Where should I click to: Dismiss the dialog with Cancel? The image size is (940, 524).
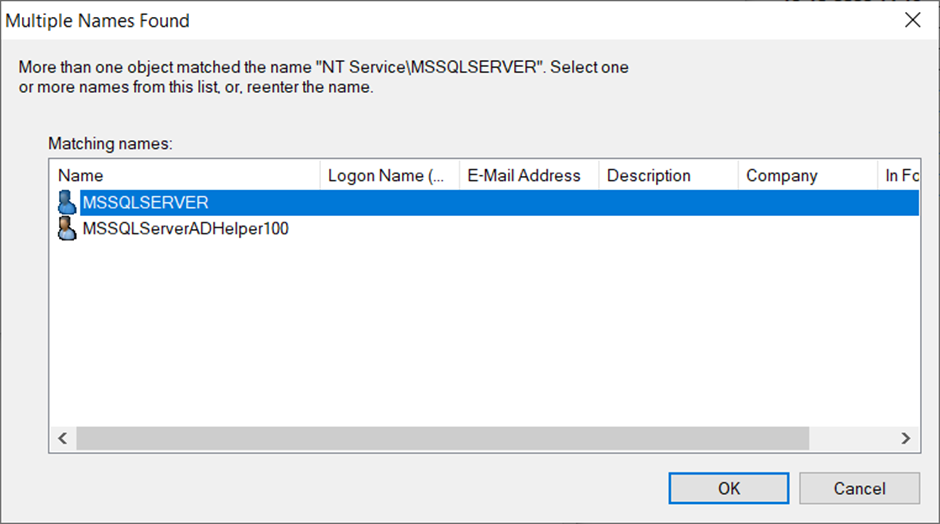coord(859,488)
